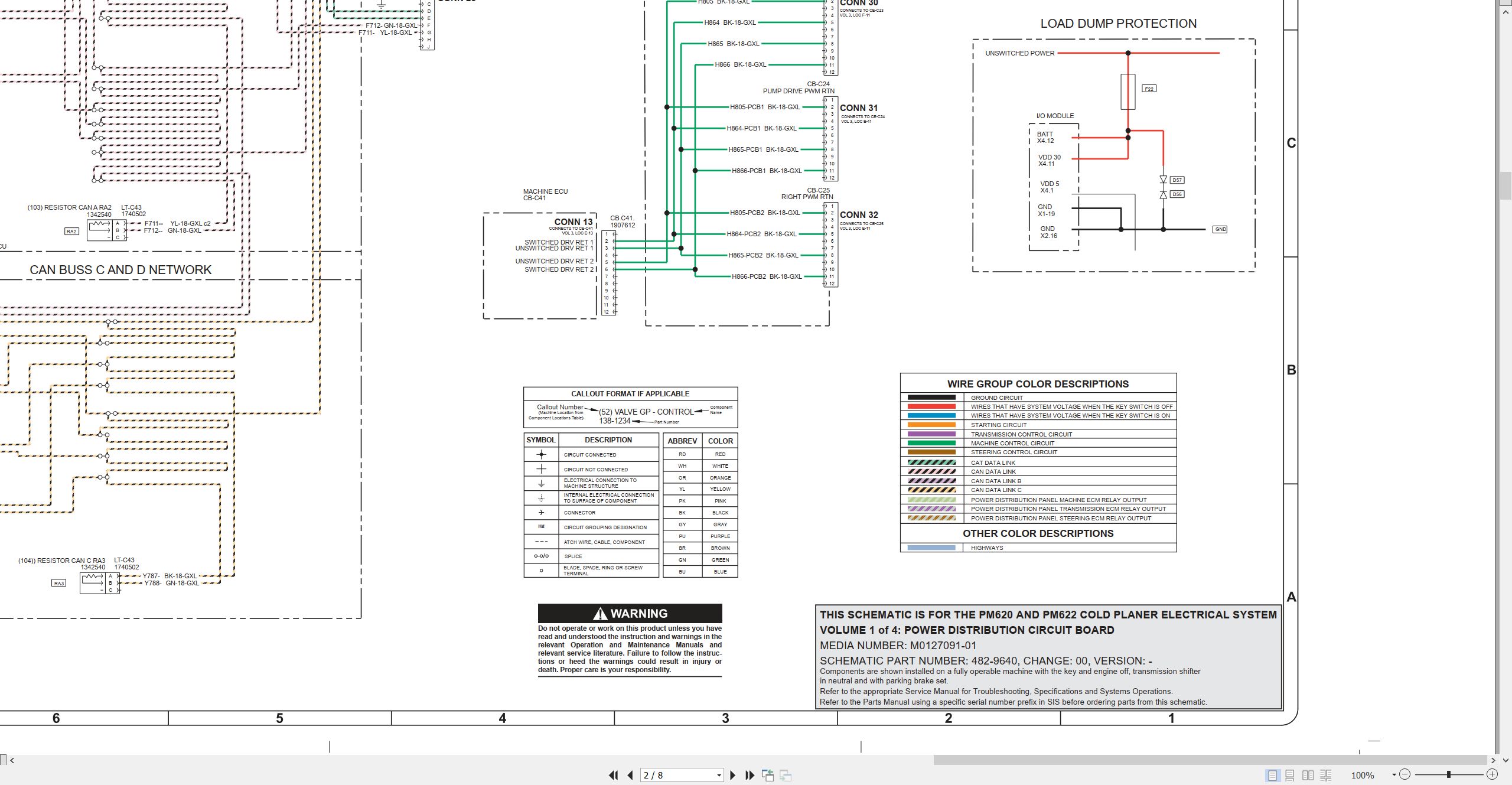Click the GND tag in load dump diagram
Viewport: 1512px width, 785px height.
coord(1220,229)
